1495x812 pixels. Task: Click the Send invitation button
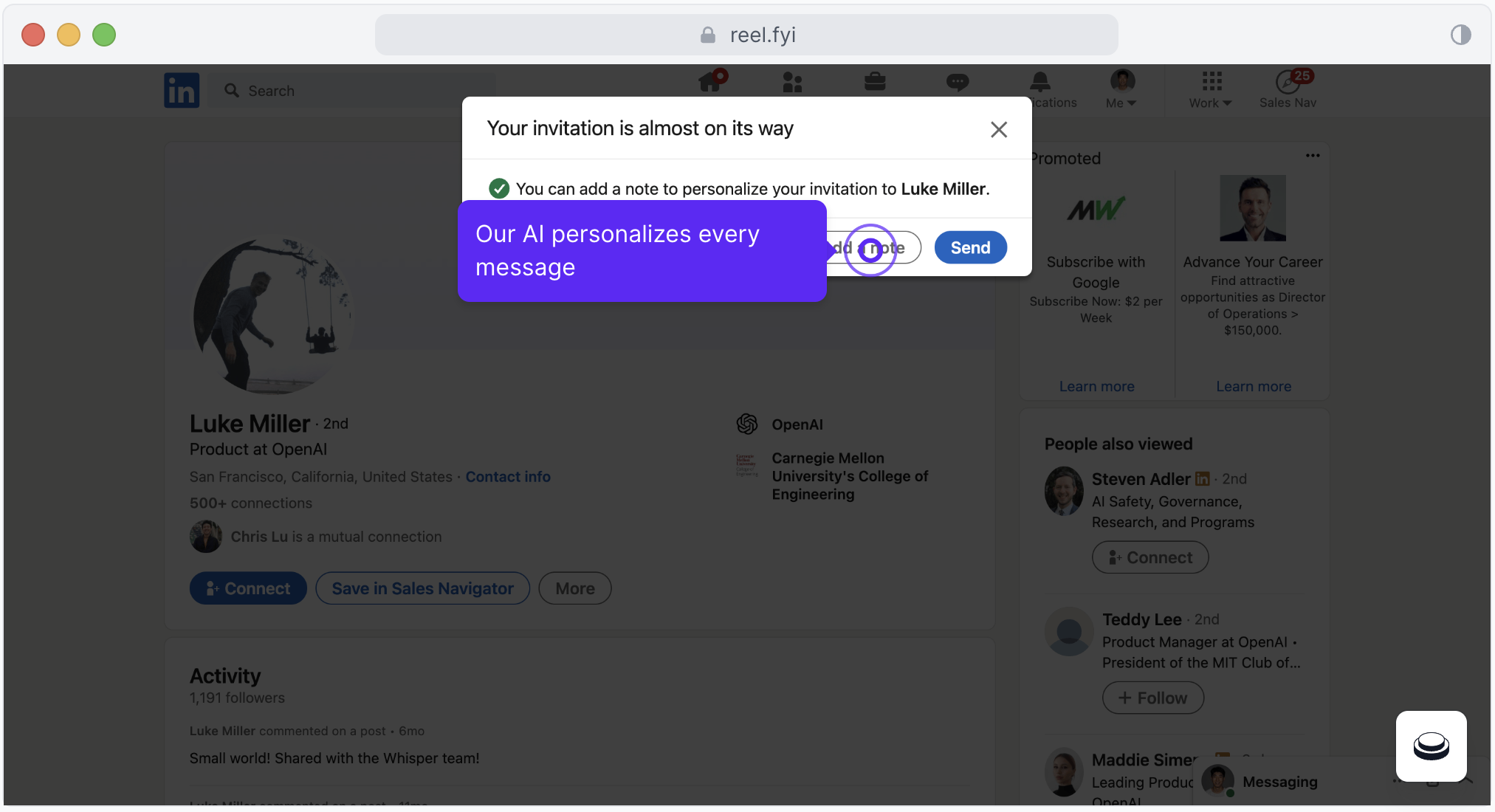pos(970,247)
